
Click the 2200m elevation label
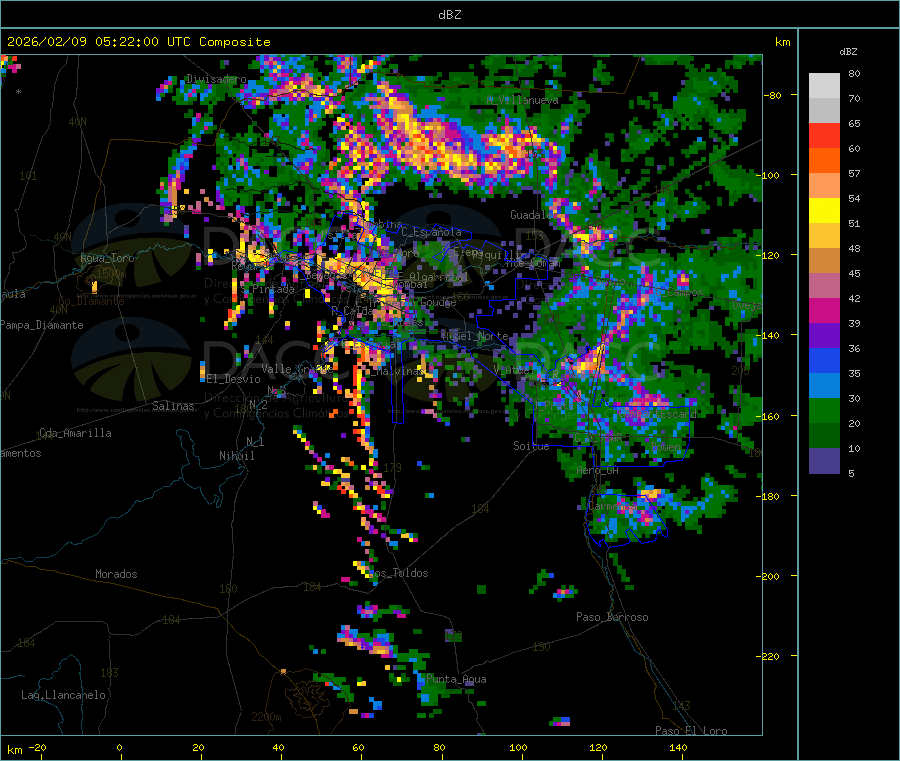pyautogui.click(x=266, y=717)
